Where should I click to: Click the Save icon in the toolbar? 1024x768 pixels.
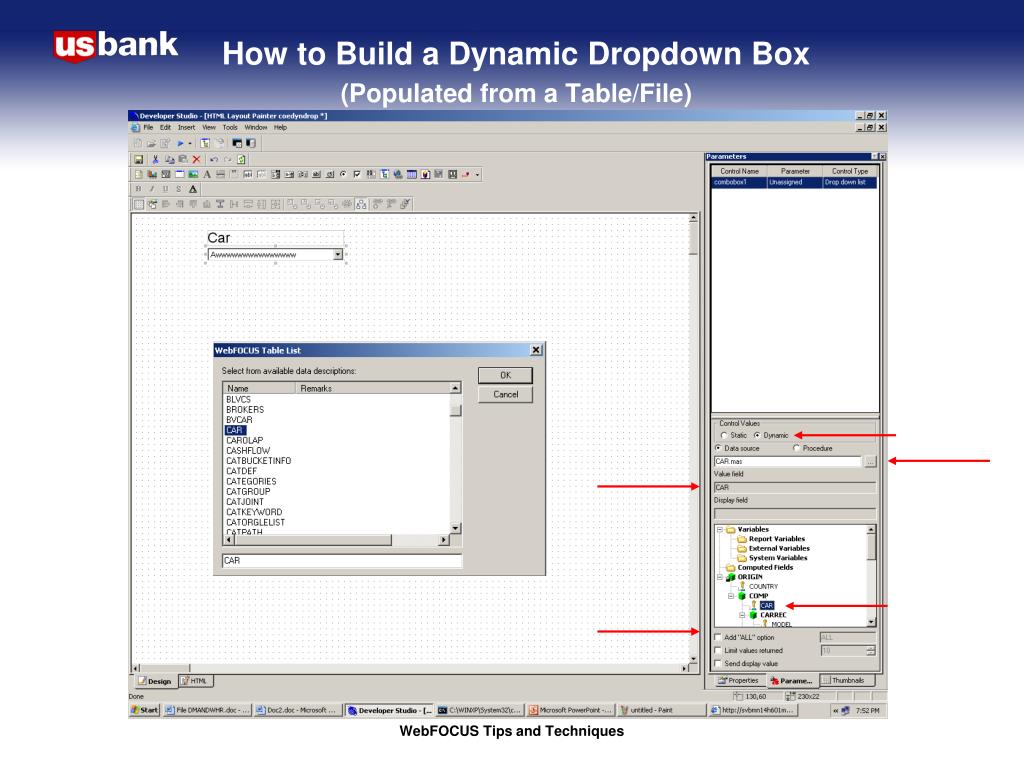pos(138,160)
